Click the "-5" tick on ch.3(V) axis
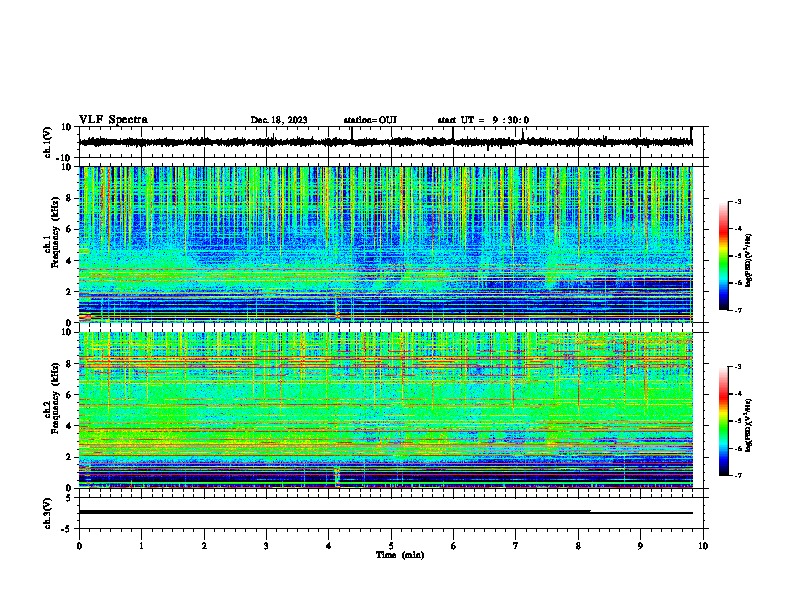Screen dimensions: 792x612 pos(67,529)
